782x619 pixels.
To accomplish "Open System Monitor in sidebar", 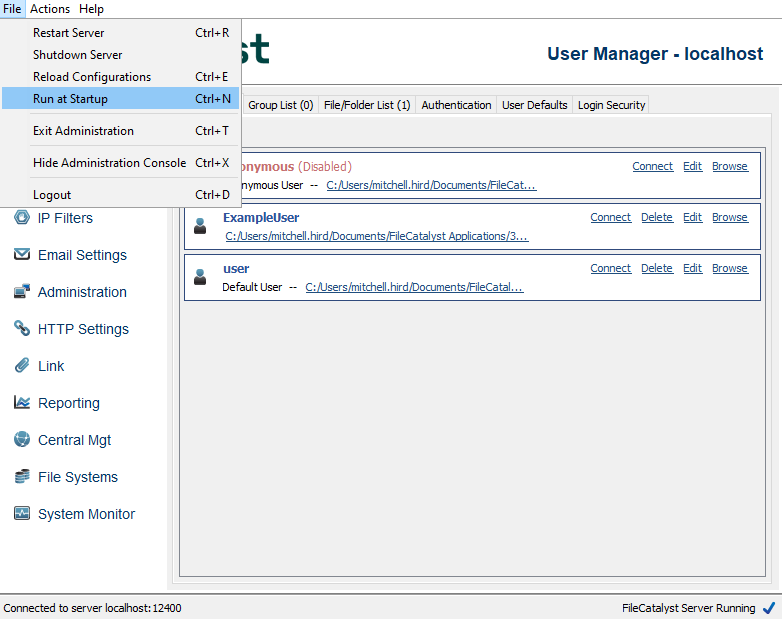I will point(86,514).
